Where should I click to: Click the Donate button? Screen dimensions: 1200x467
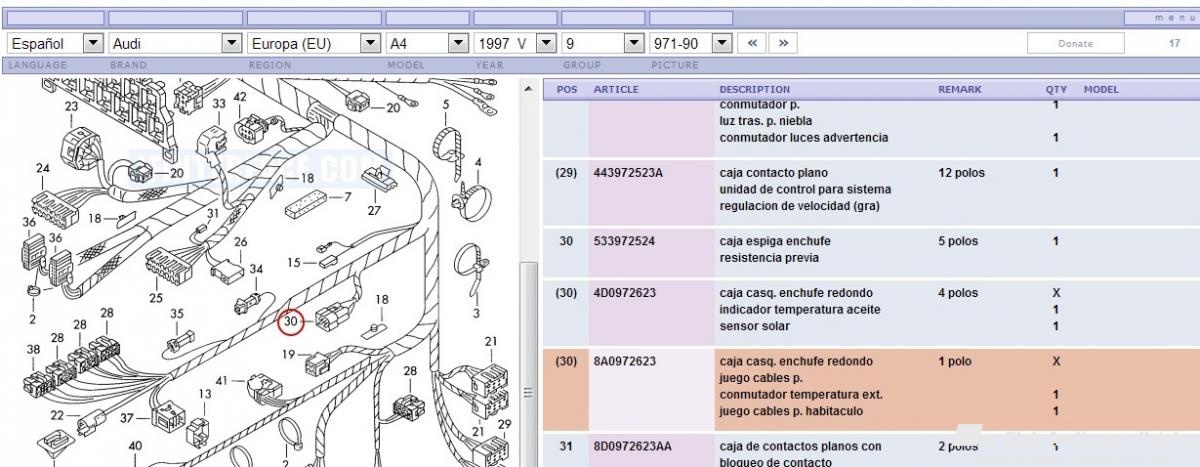click(x=1076, y=44)
